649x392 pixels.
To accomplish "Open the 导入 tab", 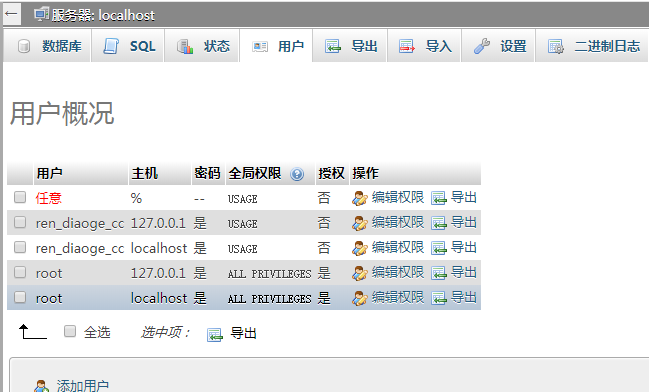I will click(x=424, y=46).
